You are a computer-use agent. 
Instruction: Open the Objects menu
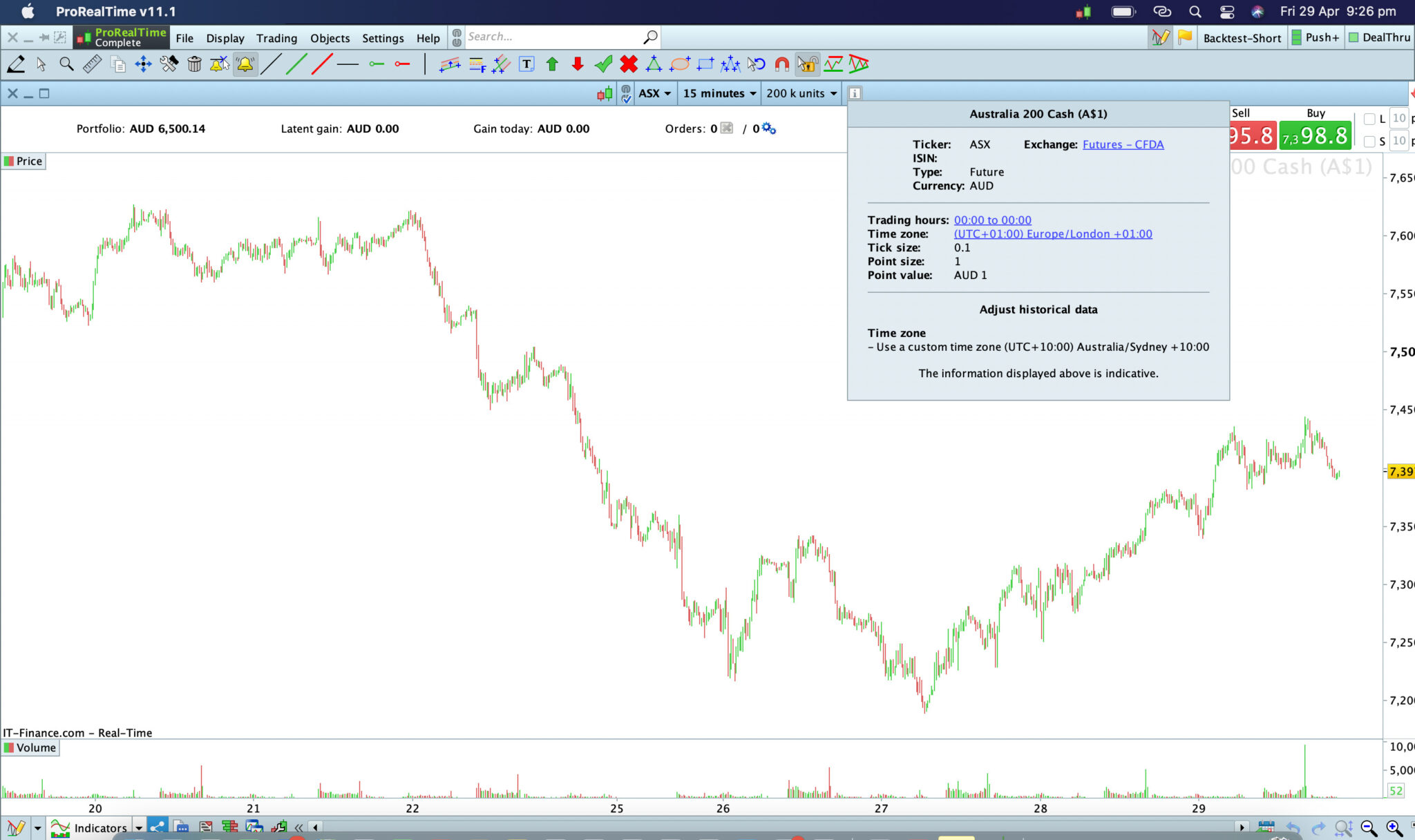click(330, 38)
